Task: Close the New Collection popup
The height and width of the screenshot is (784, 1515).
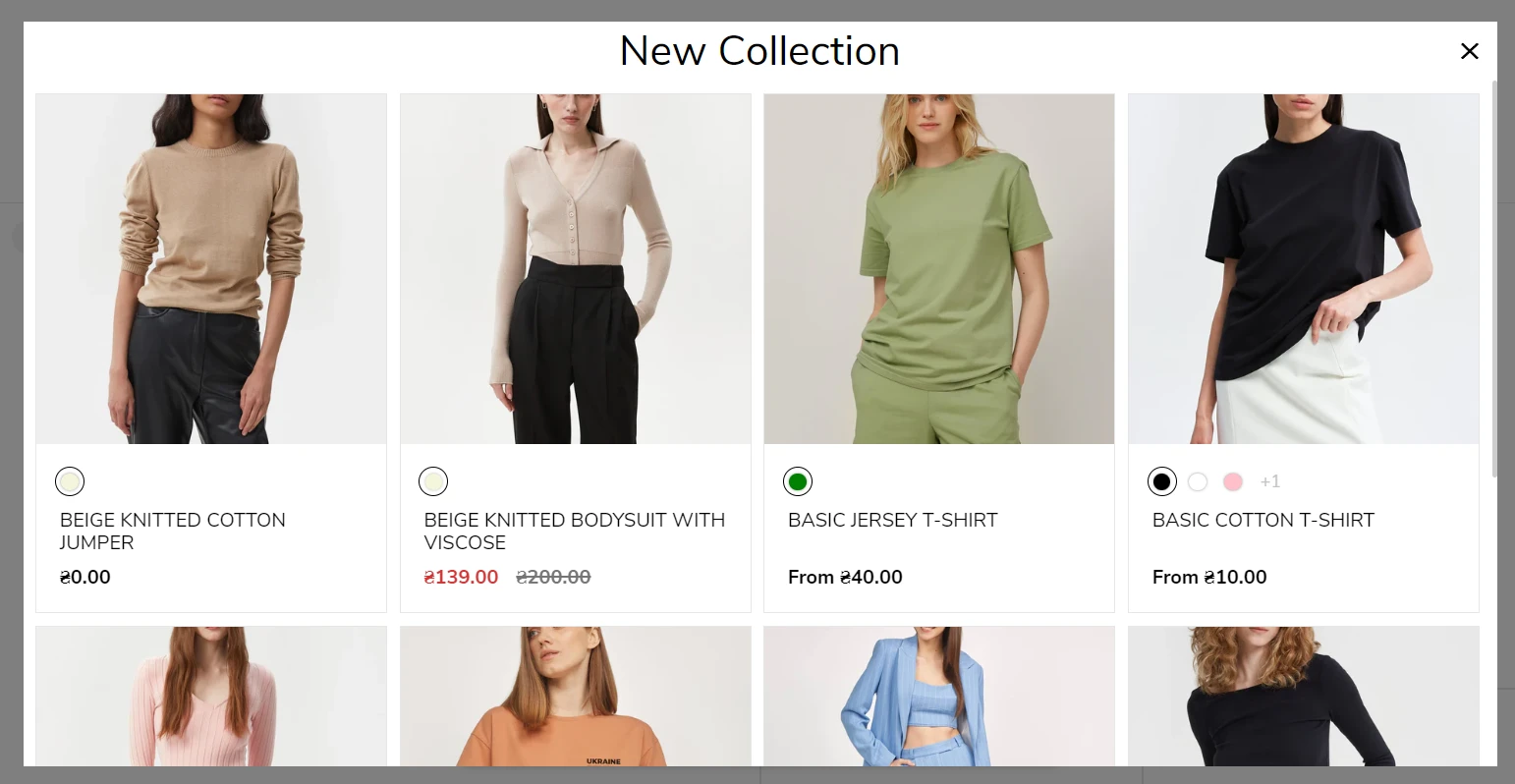Action: [x=1469, y=51]
